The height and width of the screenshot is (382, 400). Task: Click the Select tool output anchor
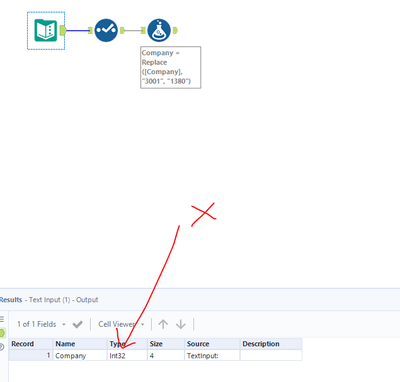click(x=122, y=31)
